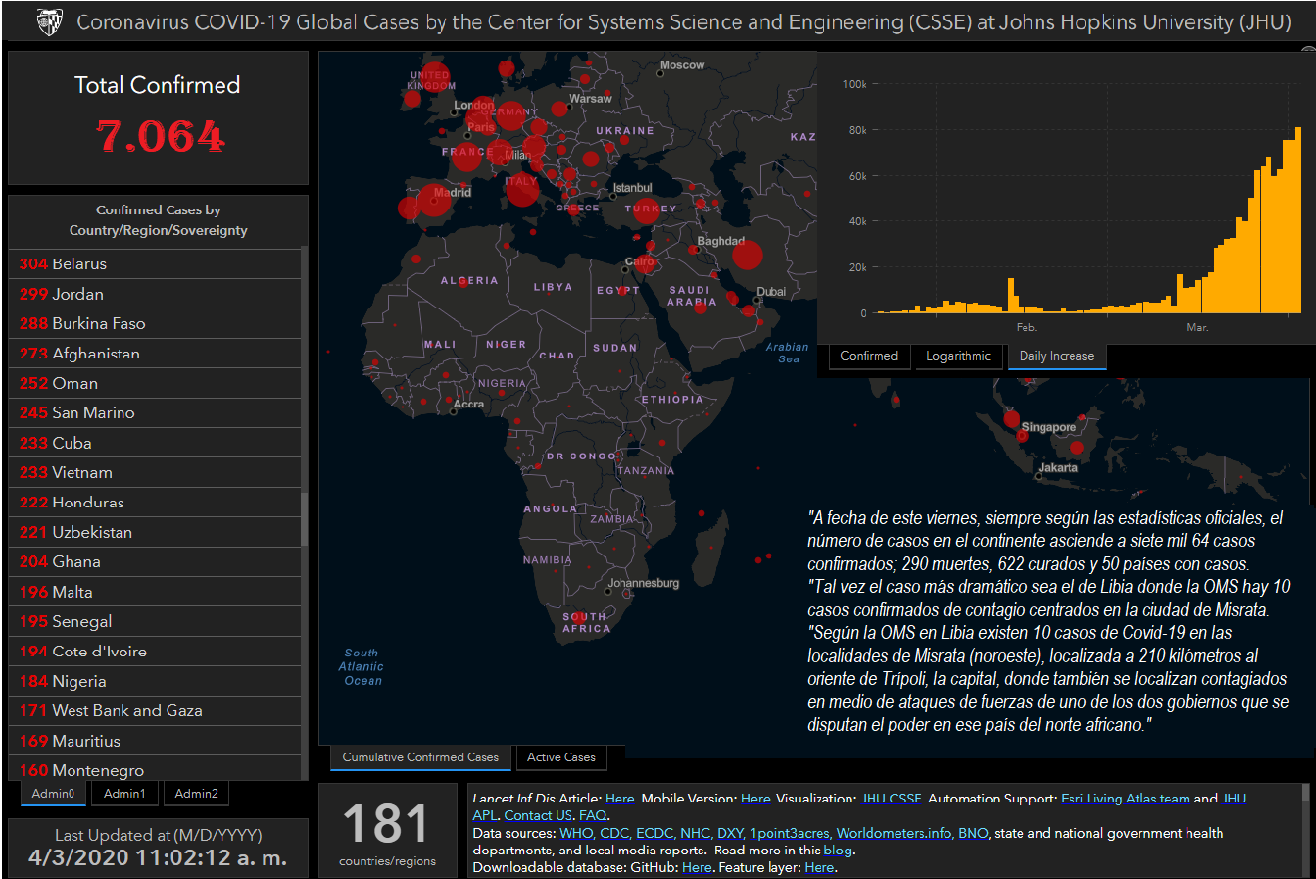Select '252 Oman' row in list
The image size is (1316, 879).
click(155, 383)
